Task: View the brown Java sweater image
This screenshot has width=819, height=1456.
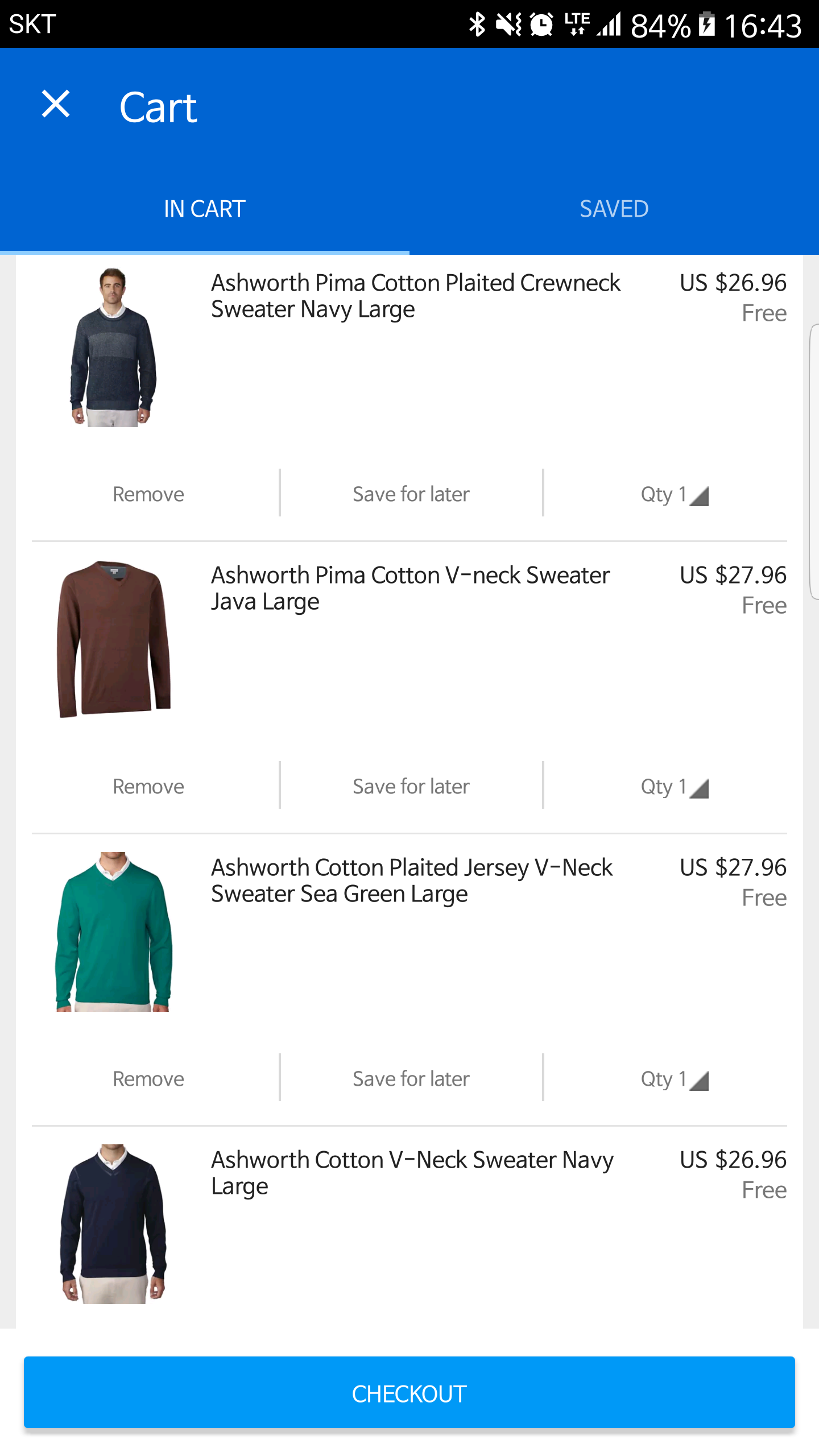Action: (x=113, y=639)
